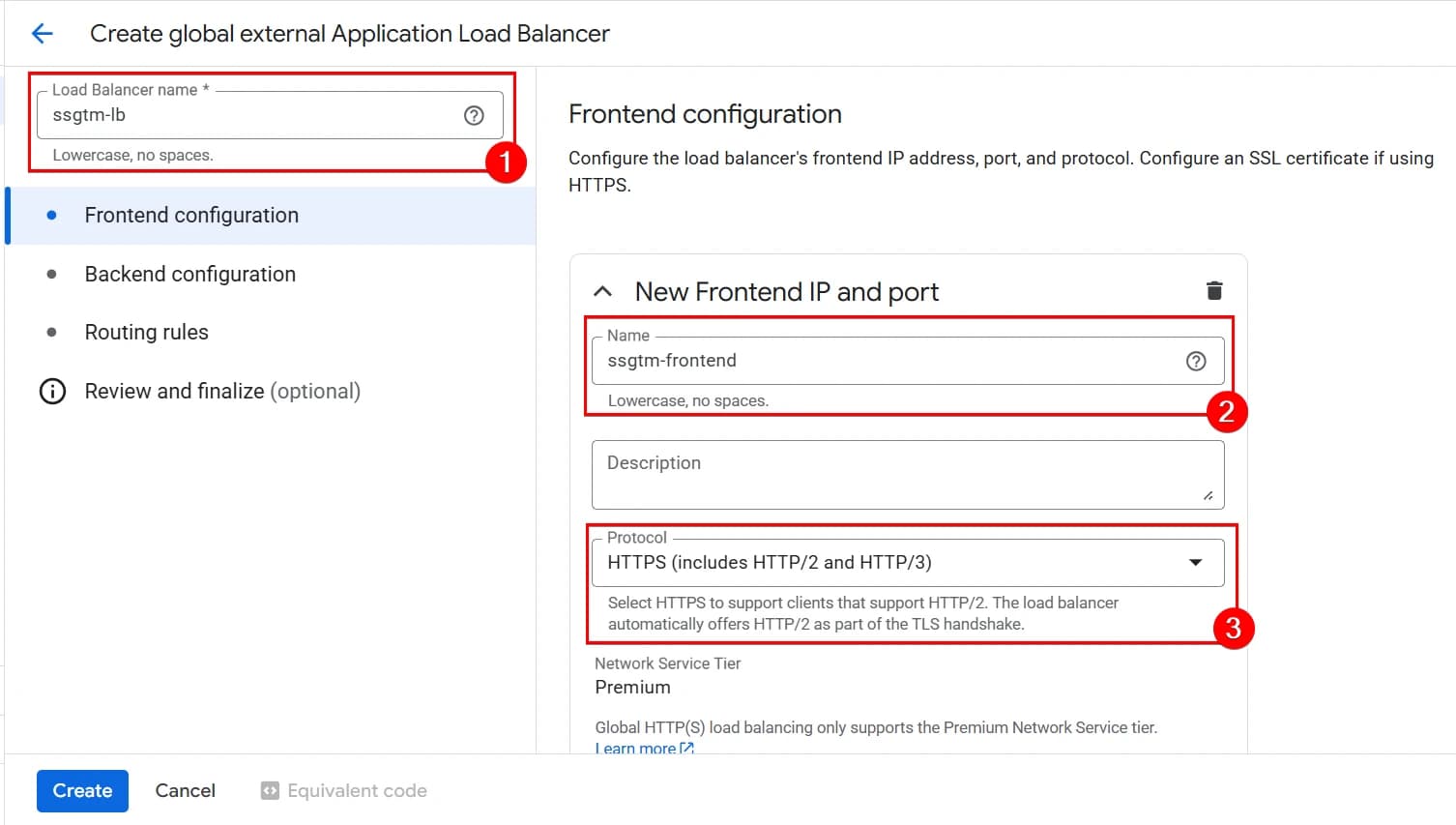Click info icon next to Review and finalize
This screenshot has height=825, width=1456.
(51, 391)
